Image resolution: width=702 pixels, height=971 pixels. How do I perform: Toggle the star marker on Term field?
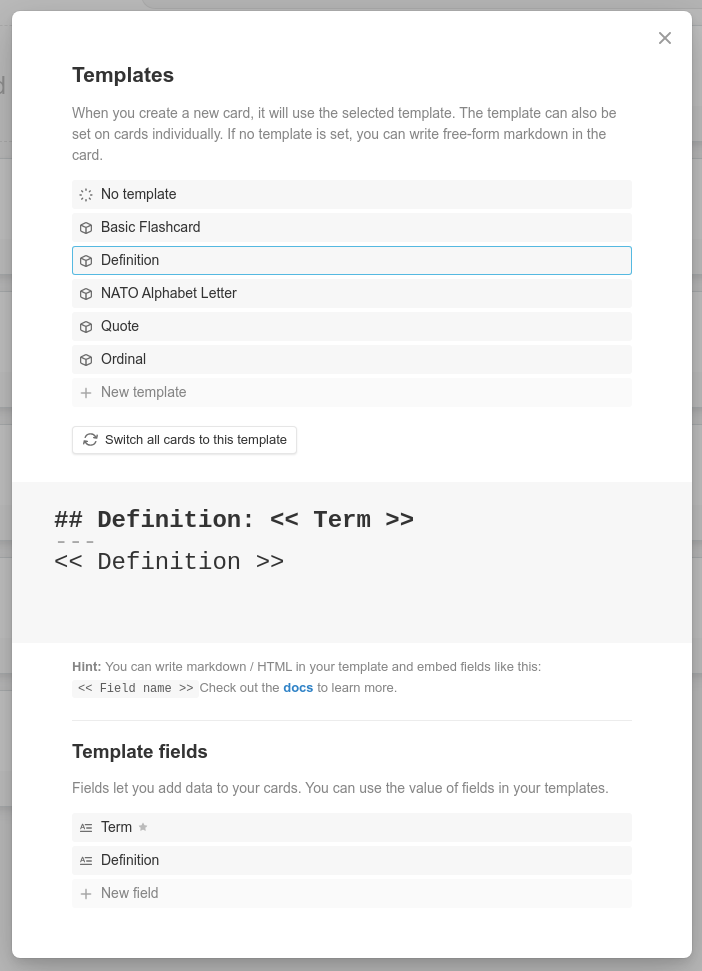coord(143,827)
